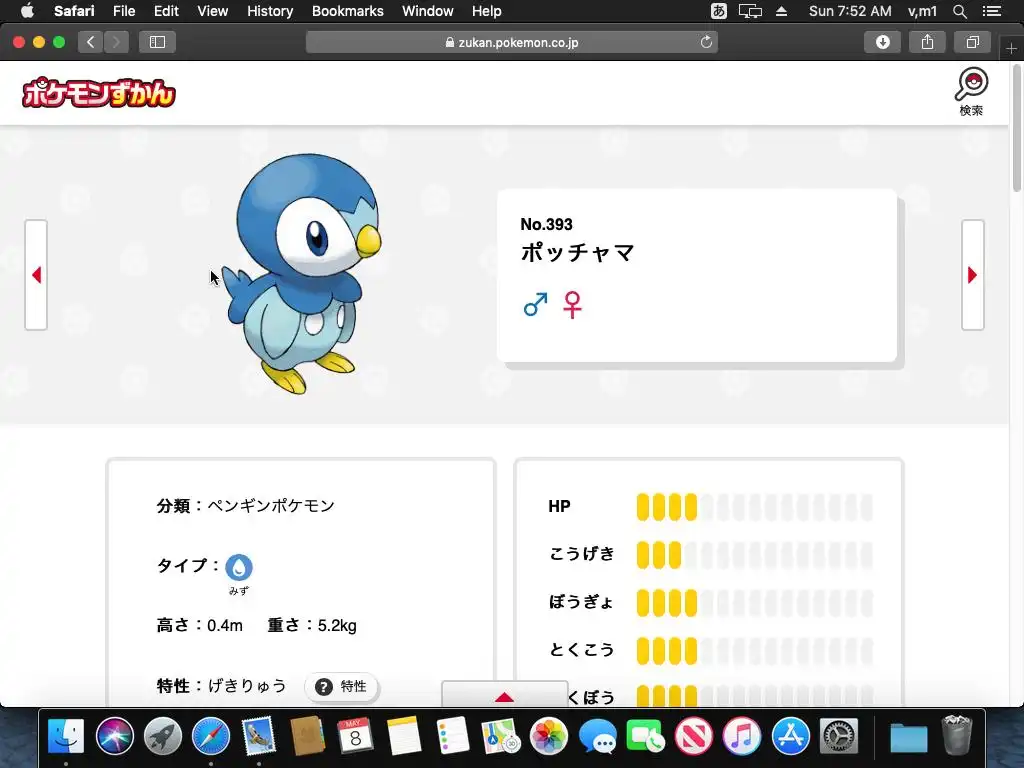Image resolution: width=1024 pixels, height=768 pixels.
Task: Click the 重さ：5.2kg text
Action: click(312, 626)
